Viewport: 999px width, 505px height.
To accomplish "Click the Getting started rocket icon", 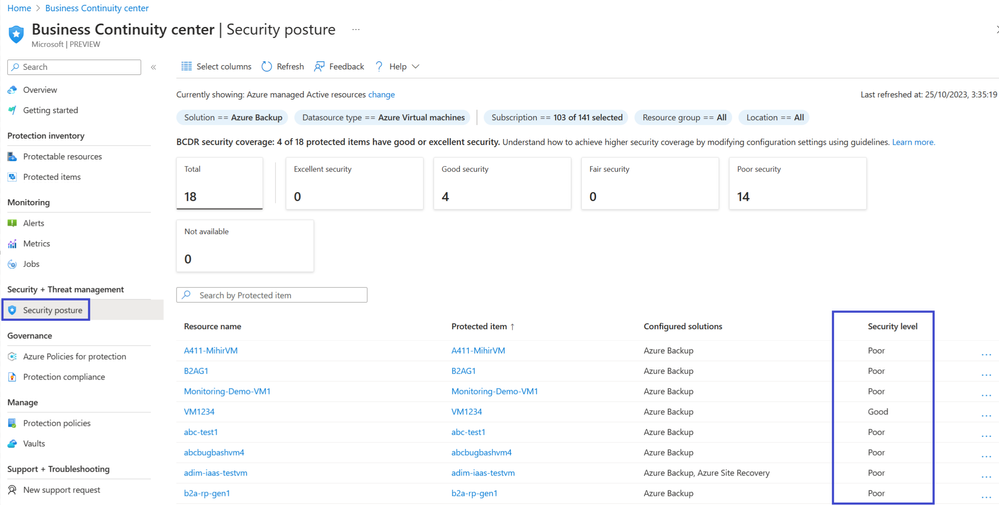I will click(x=12, y=110).
